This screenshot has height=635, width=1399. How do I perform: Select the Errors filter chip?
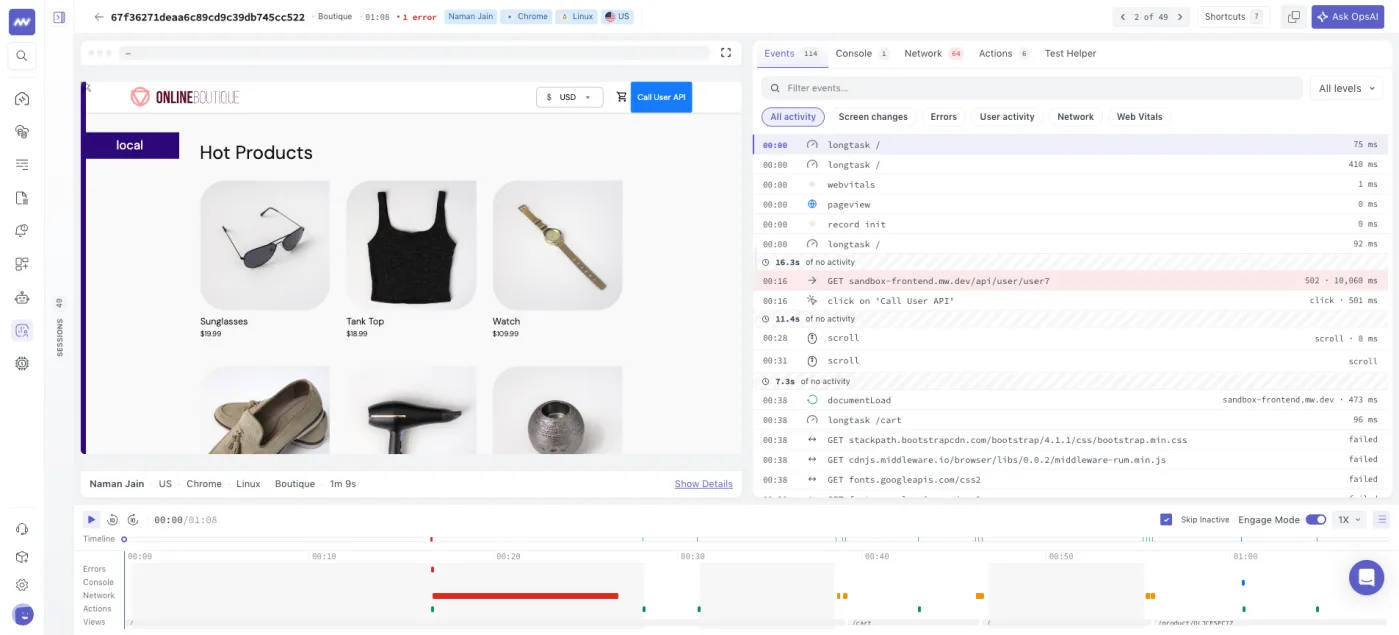pos(943,117)
